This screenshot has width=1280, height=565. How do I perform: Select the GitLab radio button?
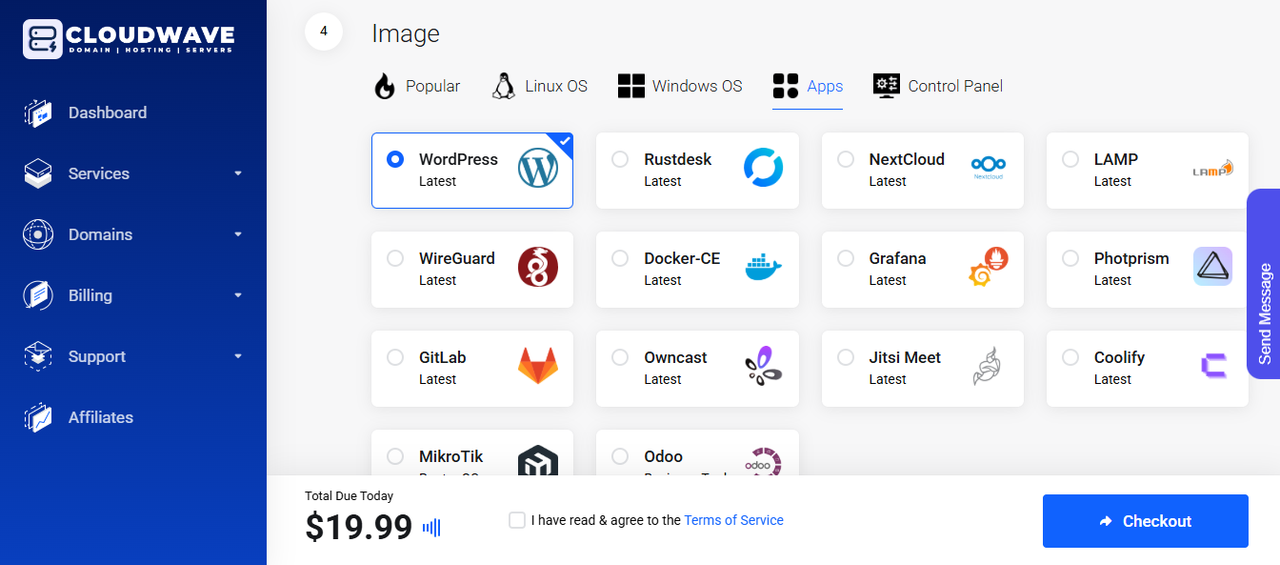tap(395, 357)
